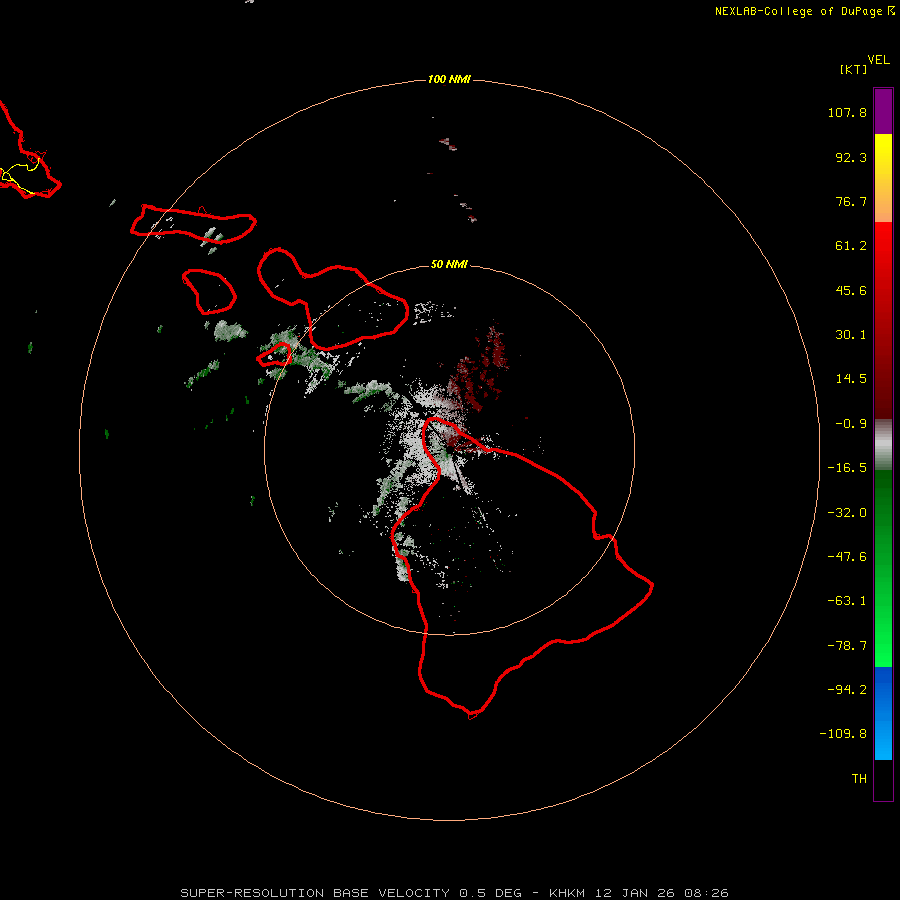The width and height of the screenshot is (900, 900).
Task: Click the VEL legend title
Action: (878, 60)
